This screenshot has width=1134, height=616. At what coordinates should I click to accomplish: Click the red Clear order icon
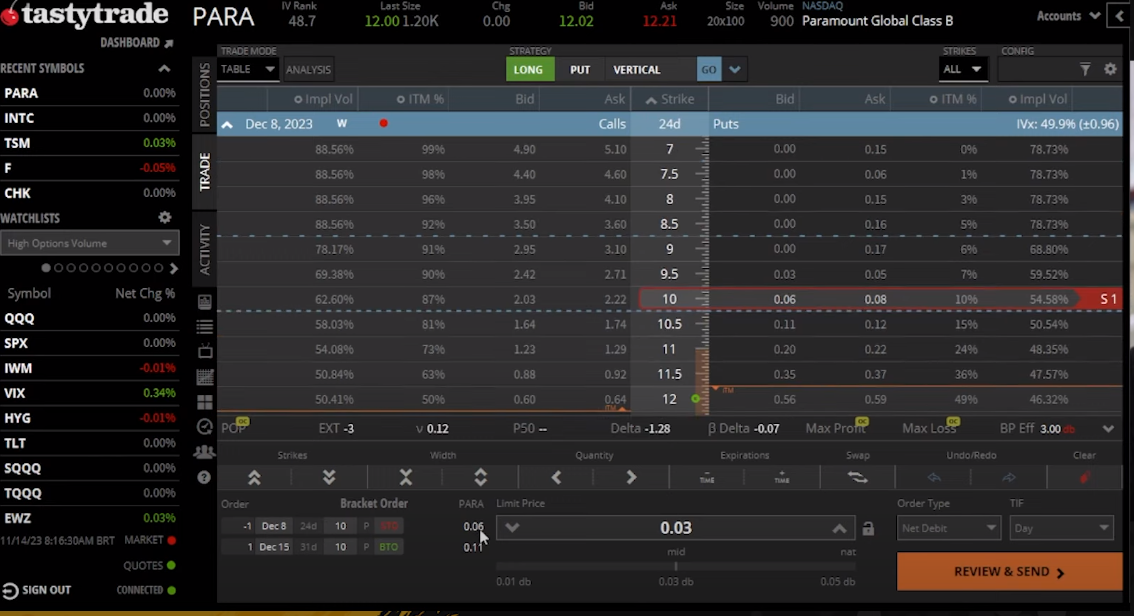coord(1084,478)
